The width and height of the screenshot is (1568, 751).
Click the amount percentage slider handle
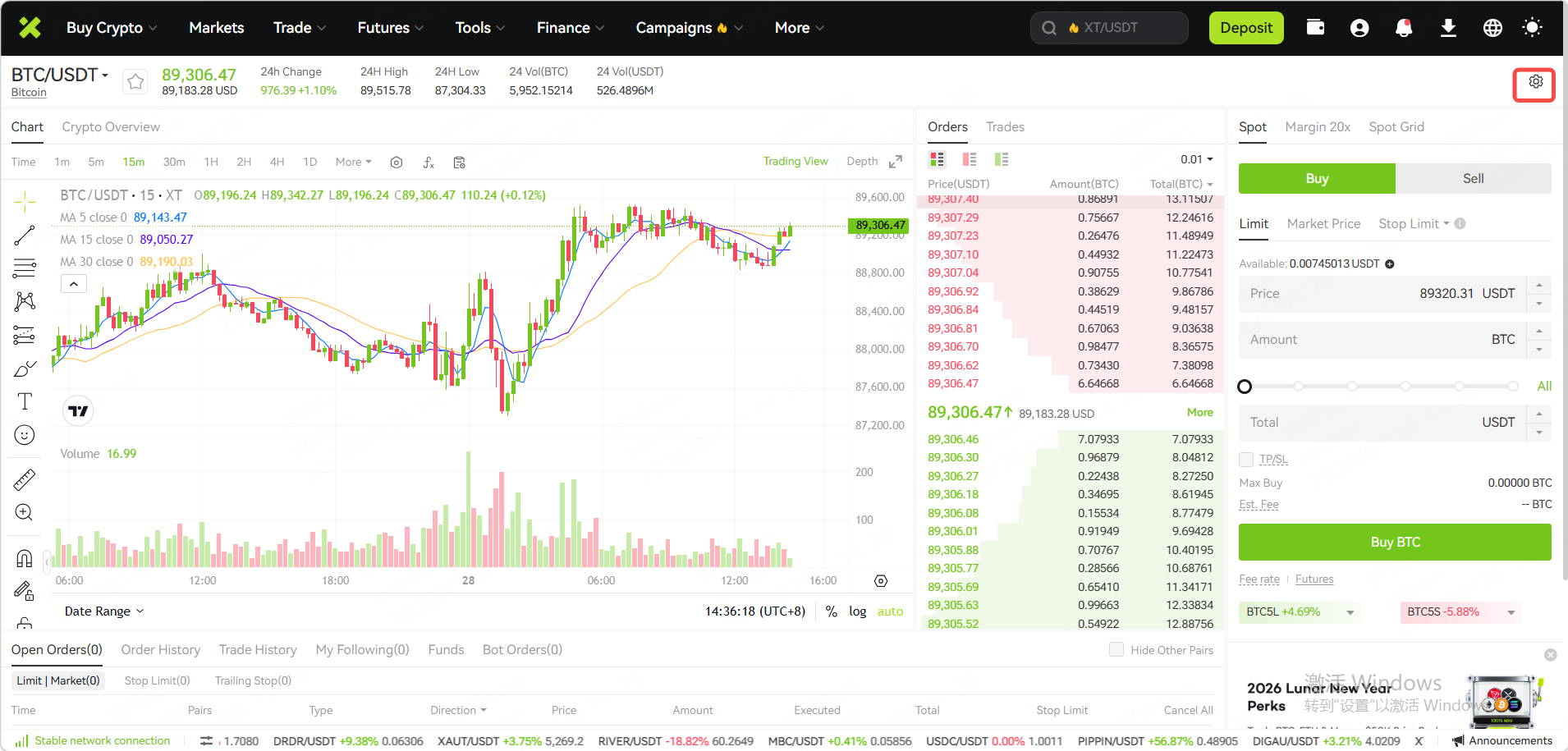click(1245, 387)
